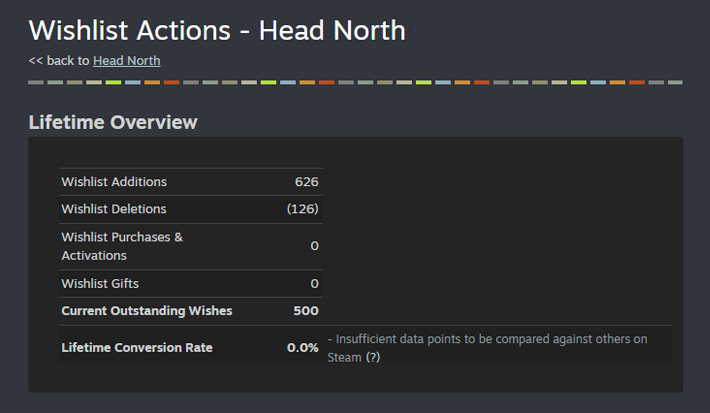710x413 pixels.
Task: Click the (?) help link
Action: [372, 357]
